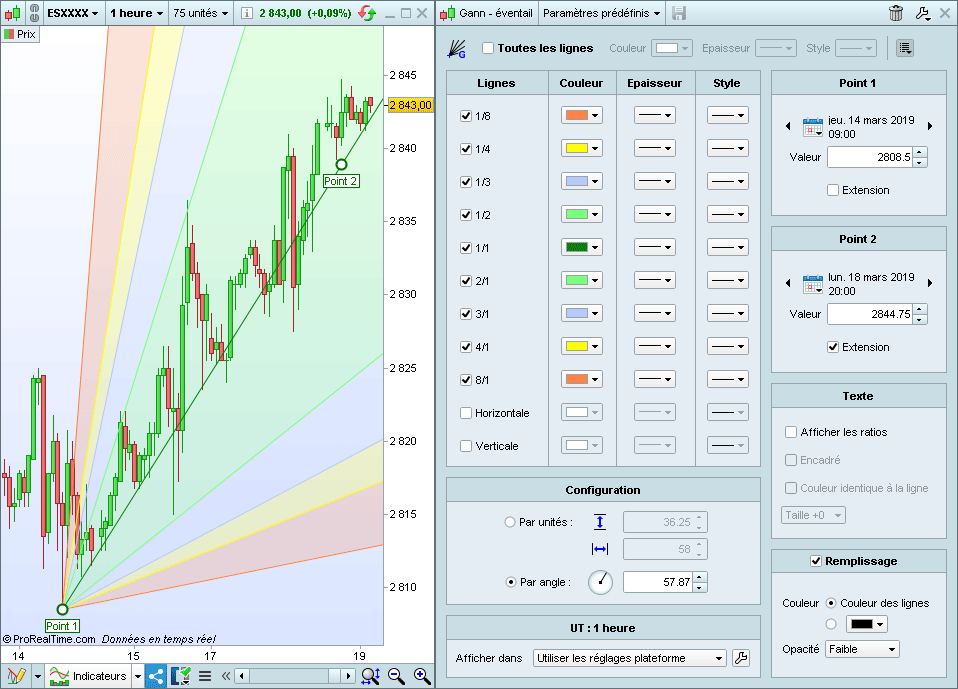Click the zoom in magnifier icon
Screen dimensions: 958x689
(422, 676)
